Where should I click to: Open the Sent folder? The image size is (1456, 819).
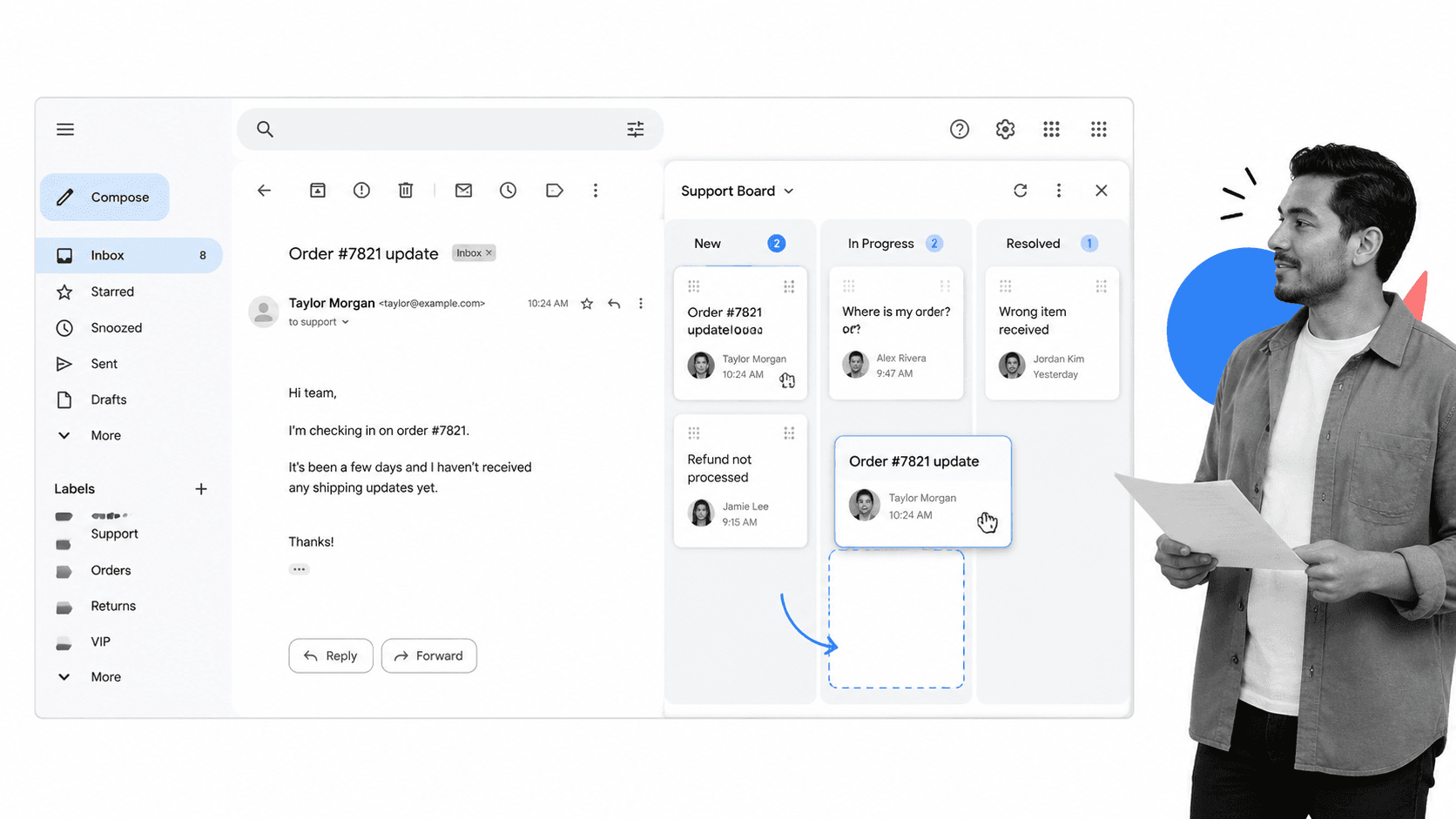(104, 364)
